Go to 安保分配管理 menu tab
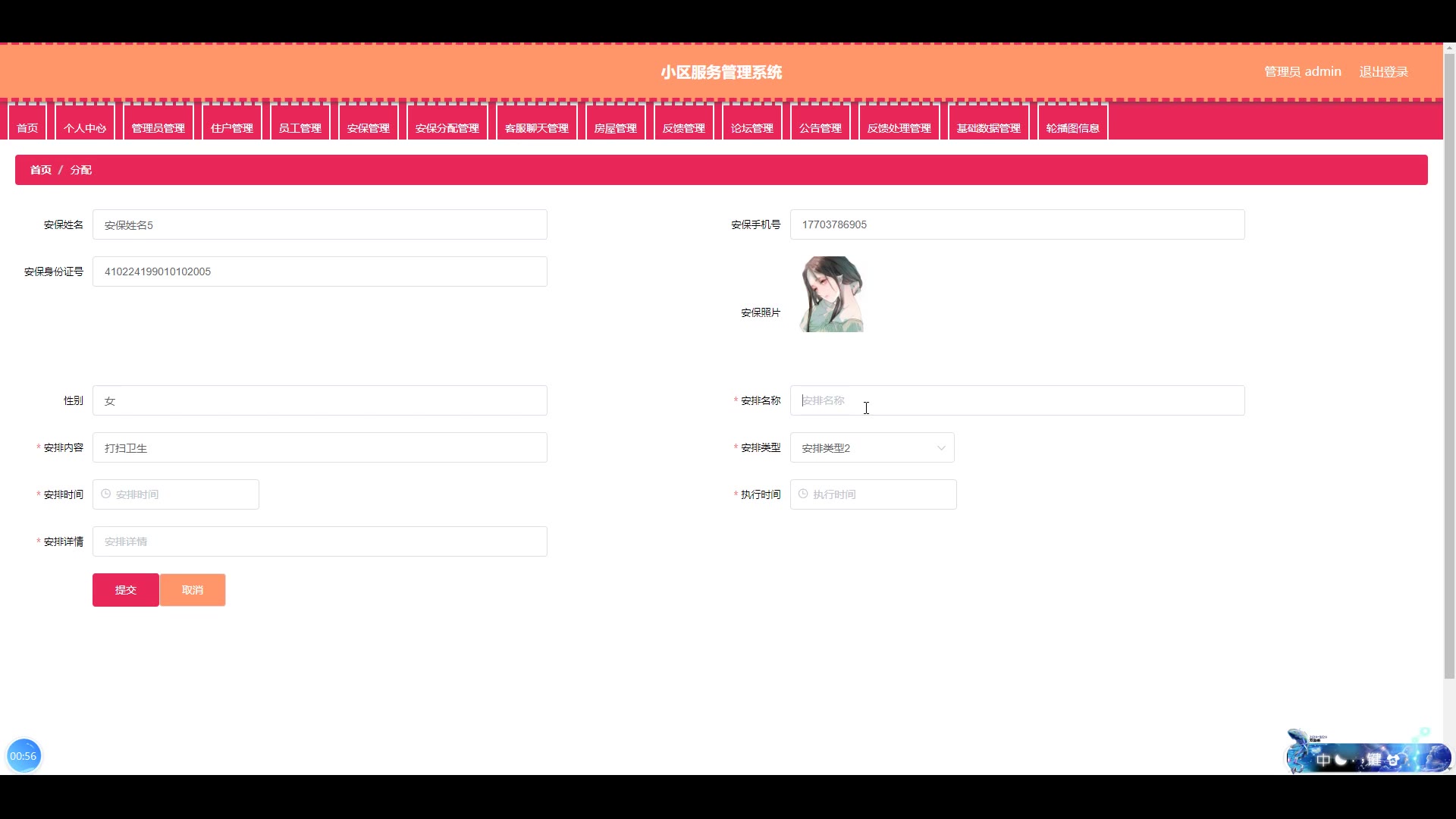 pyautogui.click(x=447, y=127)
